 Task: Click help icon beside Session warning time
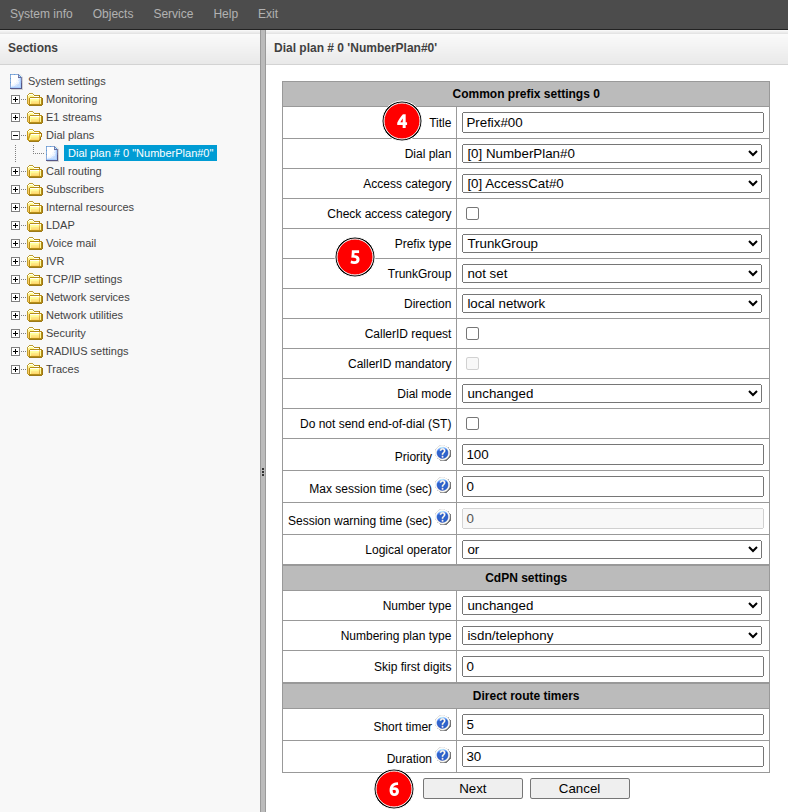(443, 518)
